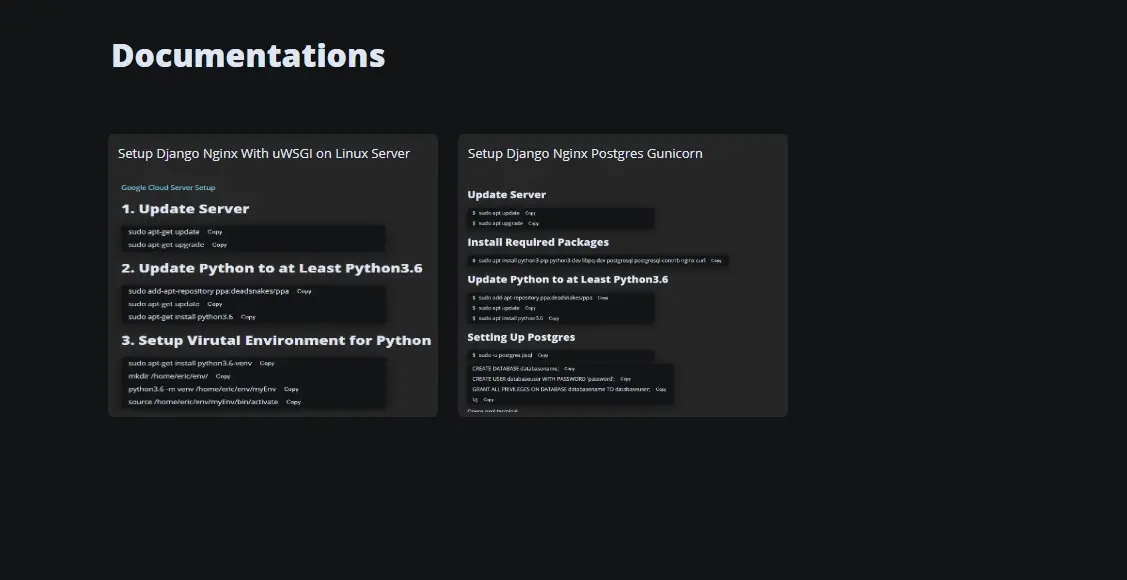
Task: Select the 'Setting Up Postgres' heading
Action: point(521,337)
